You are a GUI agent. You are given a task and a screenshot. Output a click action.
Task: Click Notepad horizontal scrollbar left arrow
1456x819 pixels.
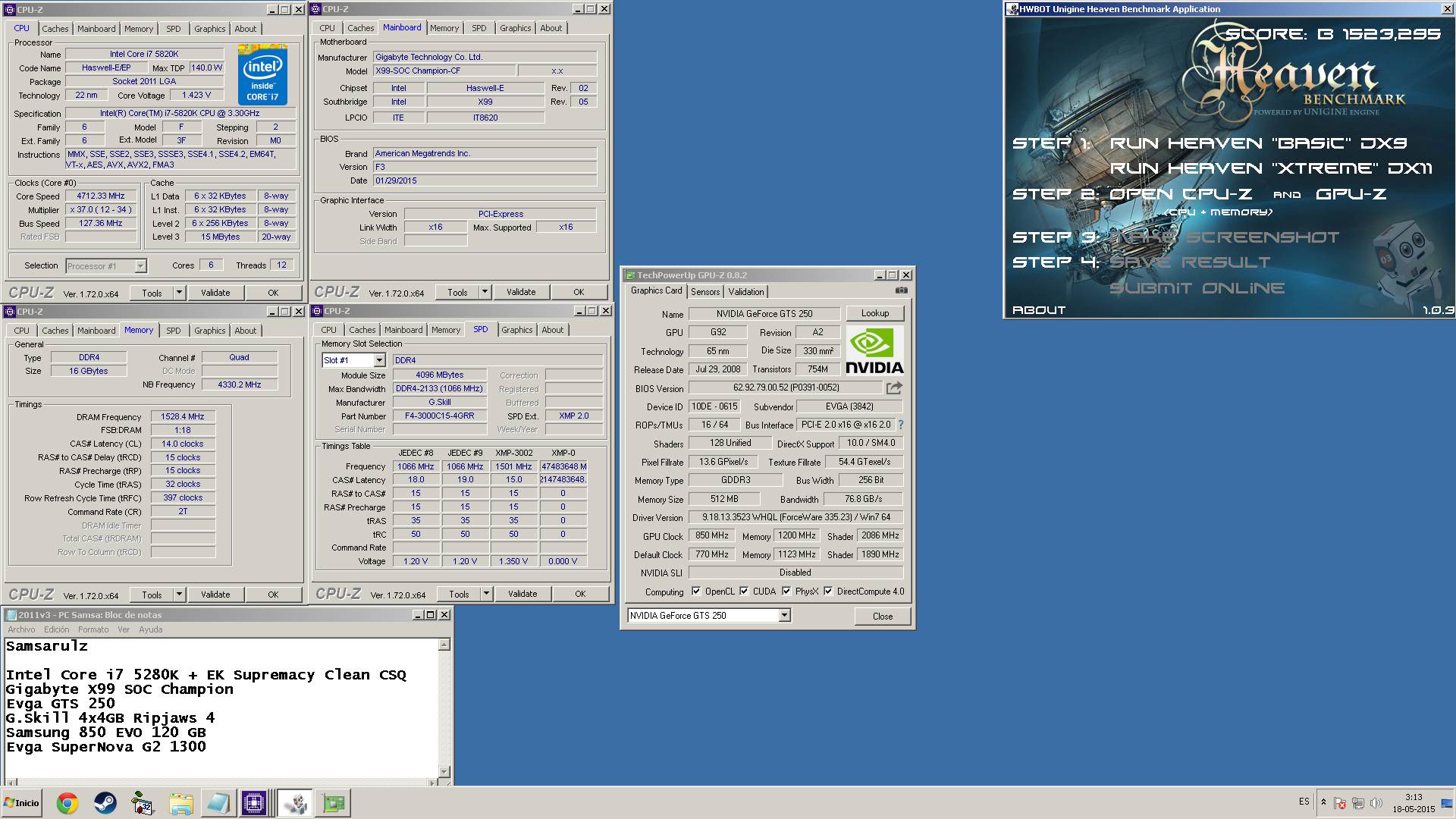(10, 782)
